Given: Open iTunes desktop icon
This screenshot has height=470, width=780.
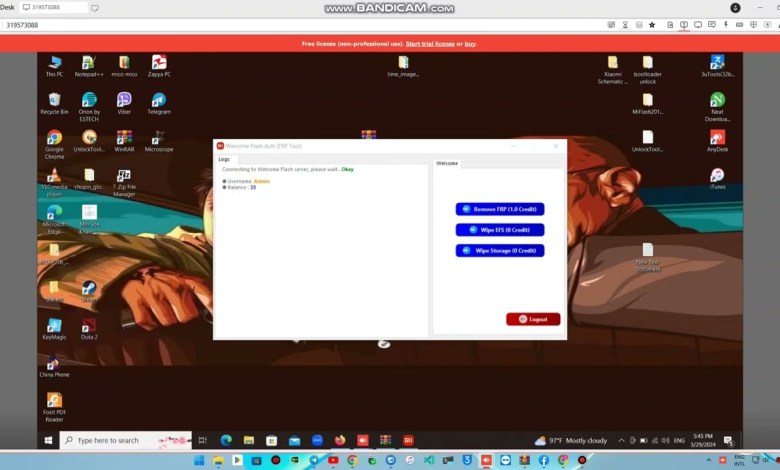Looking at the screenshot, I should click(x=717, y=179).
